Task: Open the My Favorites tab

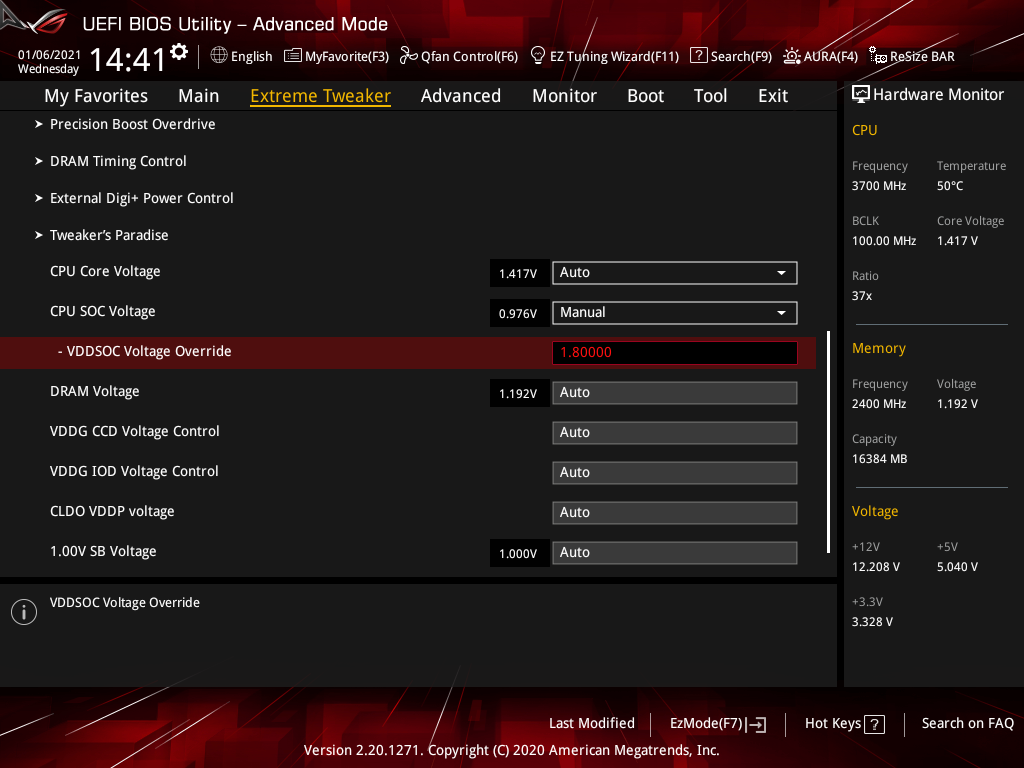Action: click(96, 96)
